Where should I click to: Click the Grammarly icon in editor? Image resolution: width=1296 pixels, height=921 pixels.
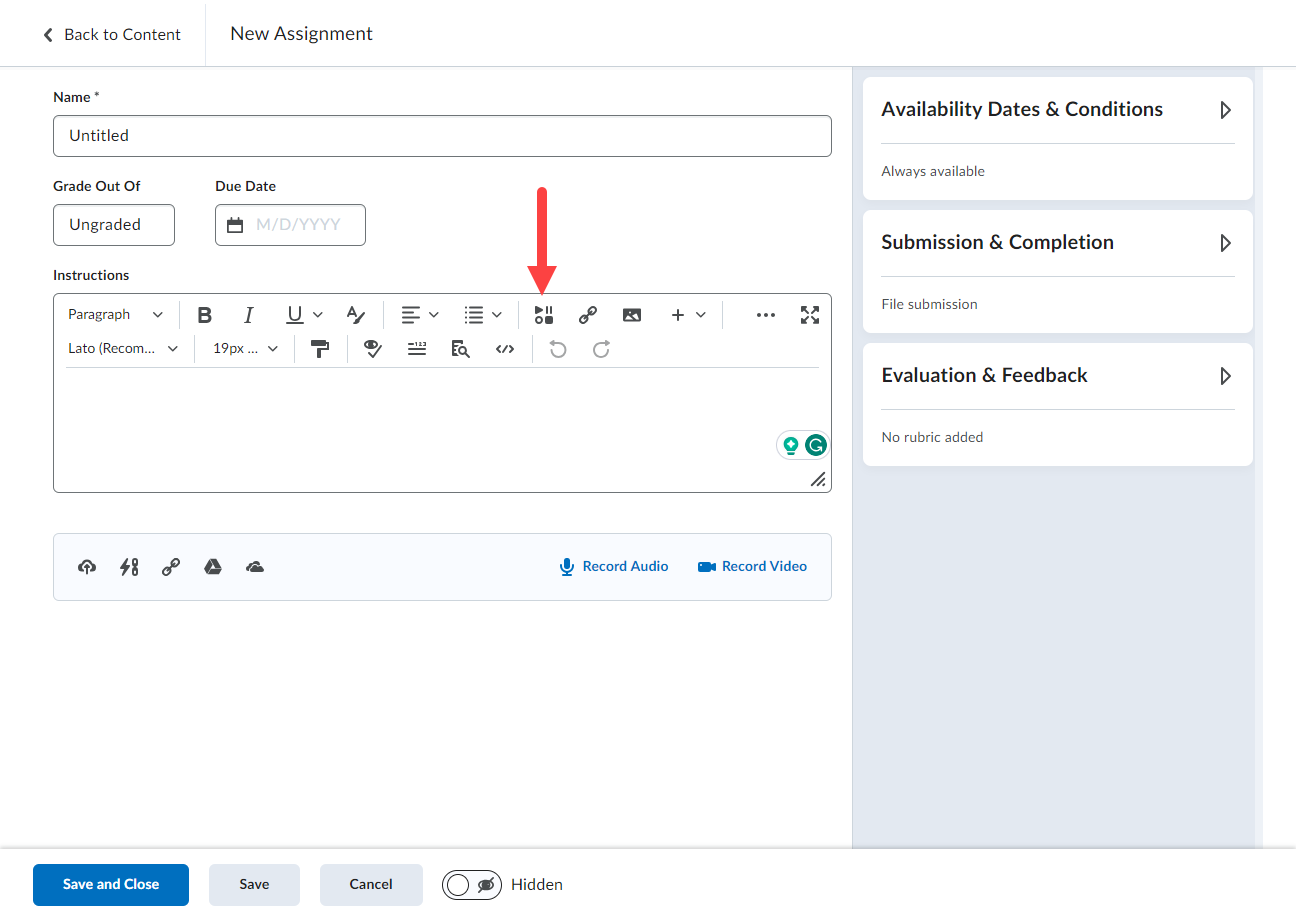816,446
